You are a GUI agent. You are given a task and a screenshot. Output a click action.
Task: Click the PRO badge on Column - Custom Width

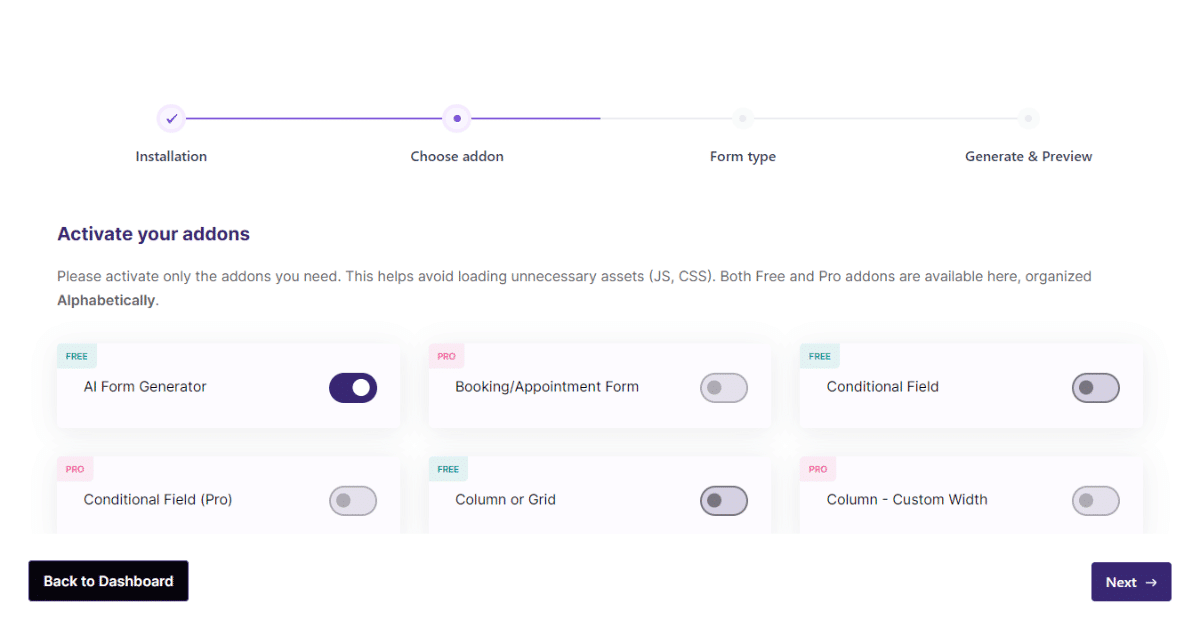point(818,468)
